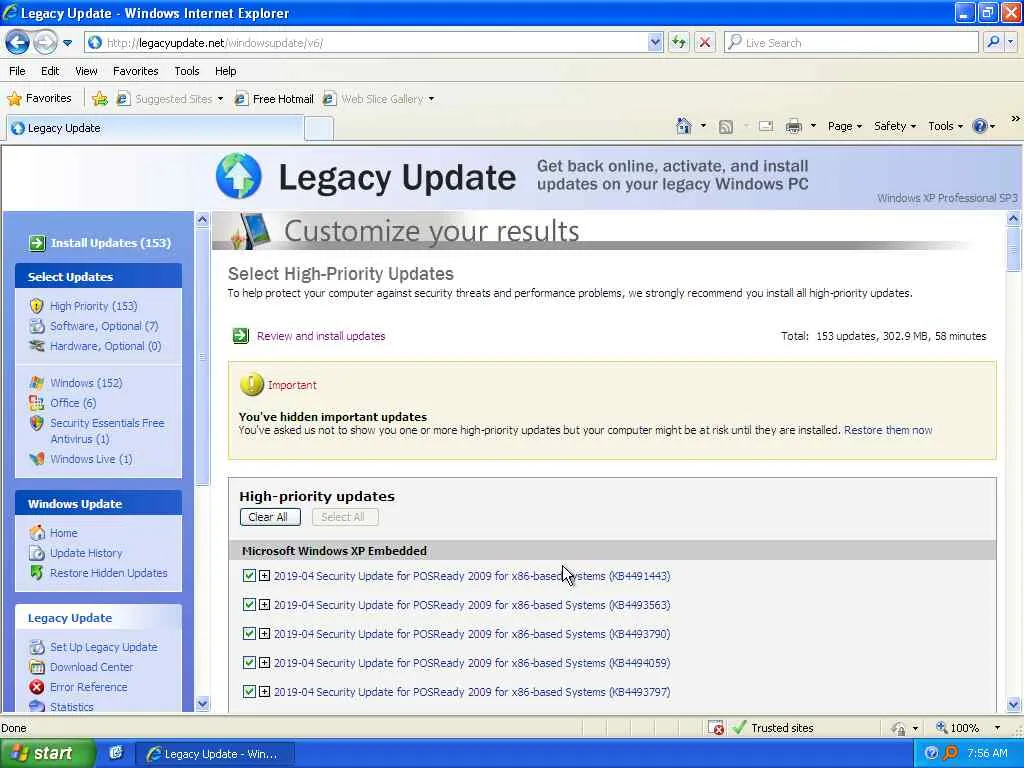Expand details for update KB4493563
Viewport: 1024px width, 768px height.
pos(264,605)
